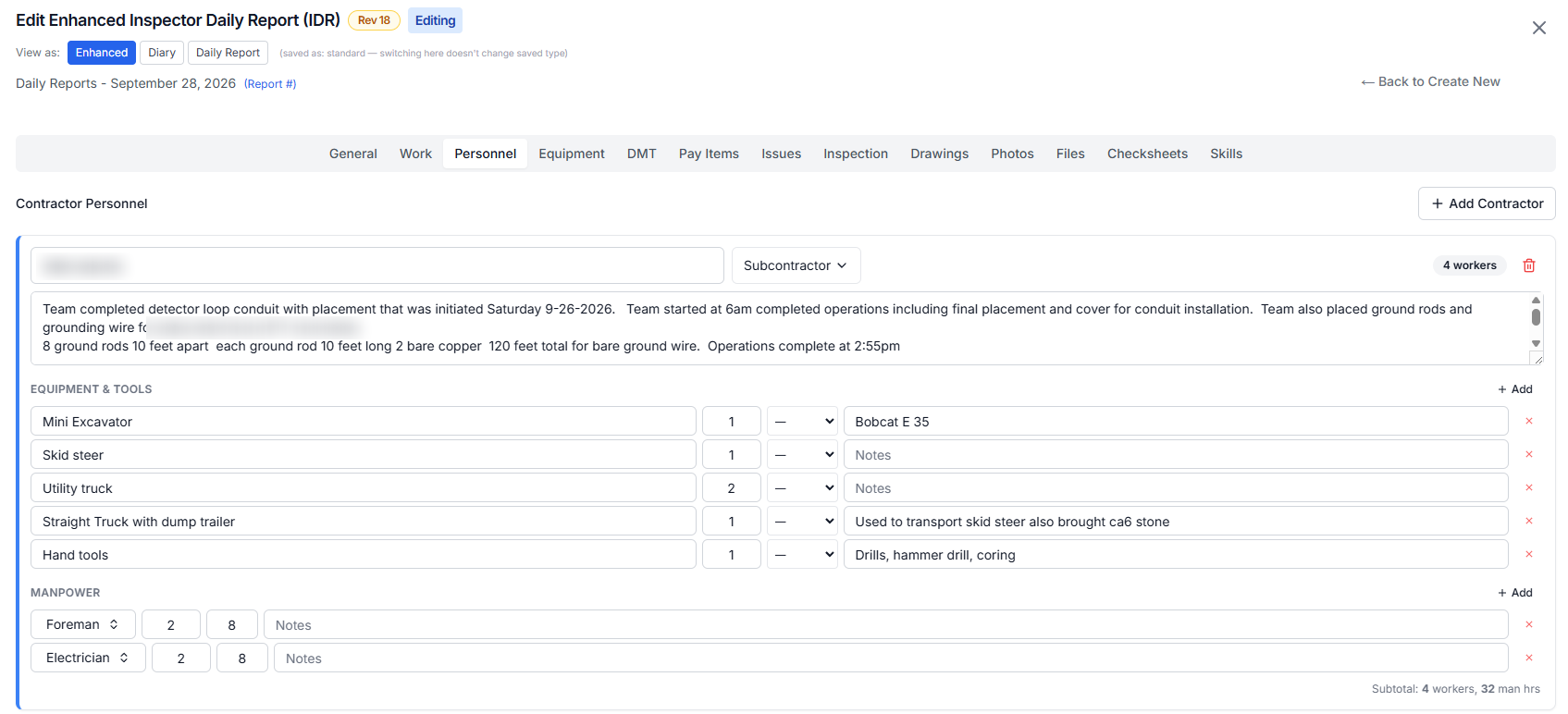Remove the Mini Excavator equipment row

(x=1529, y=421)
